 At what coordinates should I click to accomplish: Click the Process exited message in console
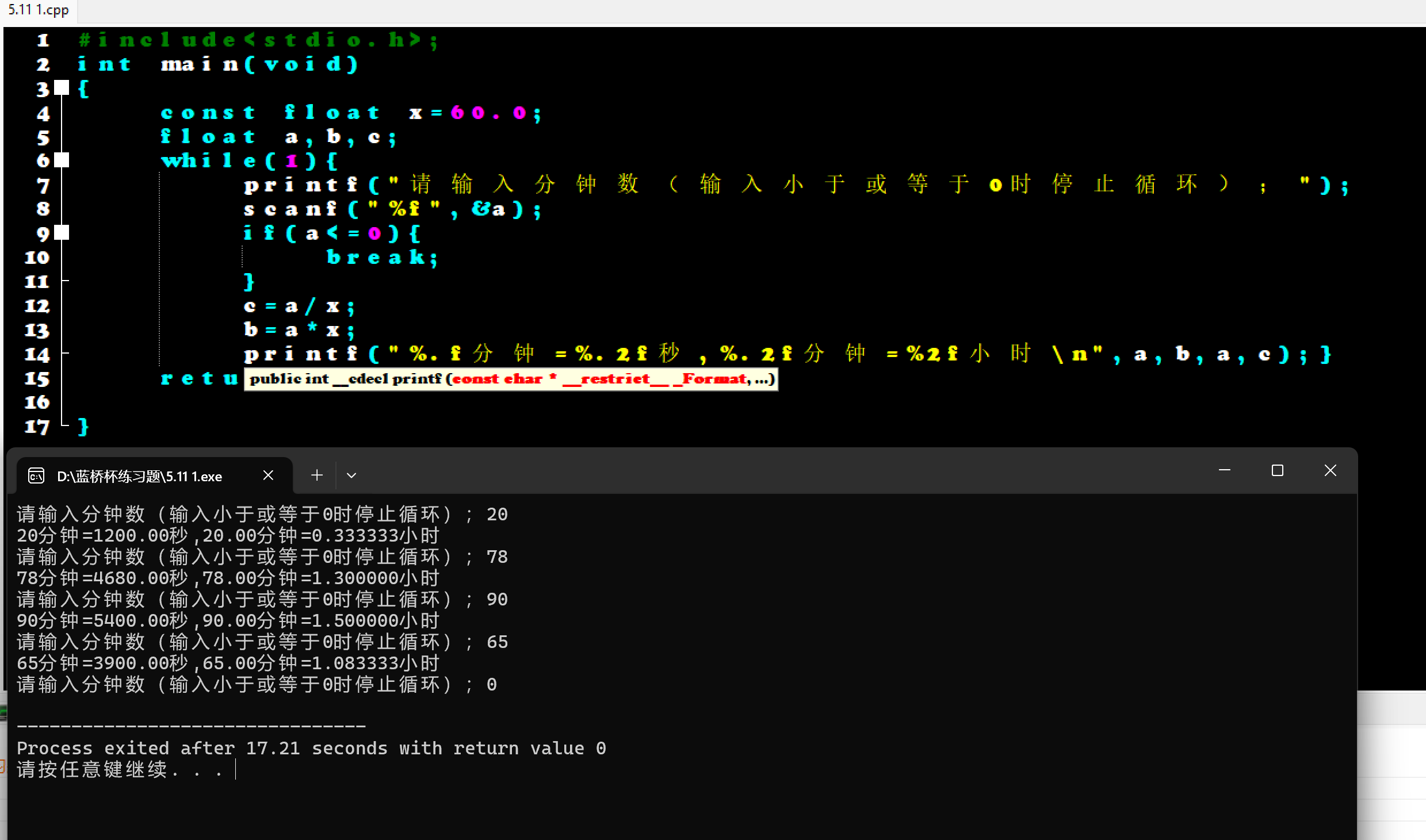[x=311, y=748]
